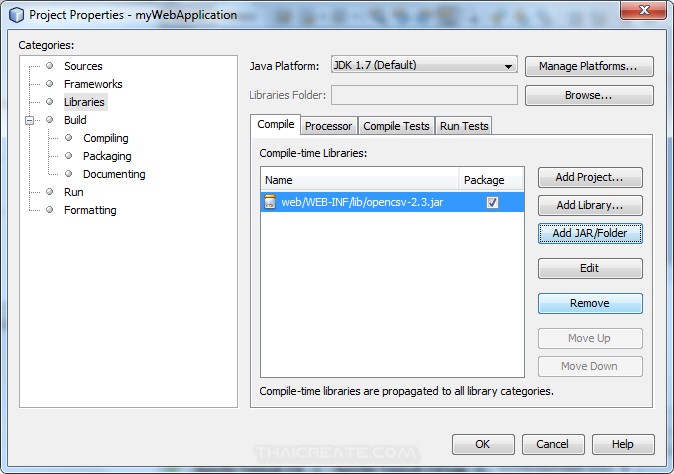This screenshot has width=674, height=474.
Task: Select the Sources category
Action: coord(83,66)
